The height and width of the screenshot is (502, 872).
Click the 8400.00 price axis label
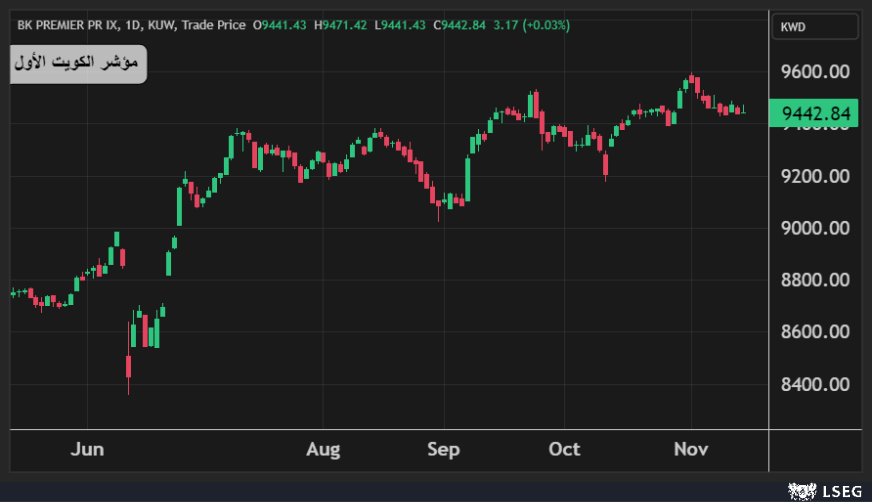click(x=815, y=384)
